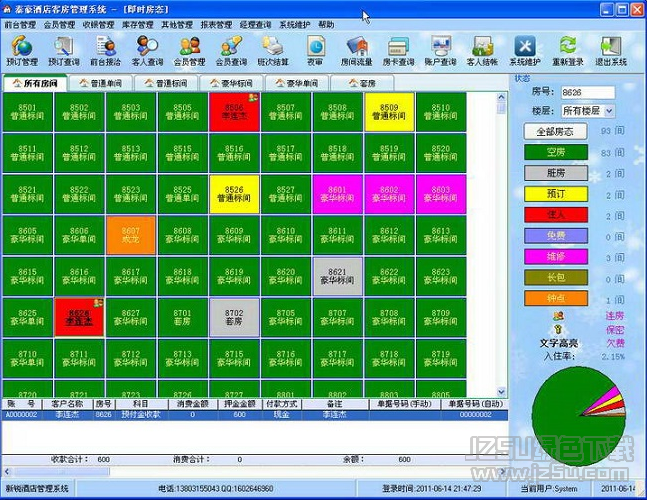The height and width of the screenshot is (500, 647).
Task: Open the 预订查询 toolbar icon
Action: pos(64,51)
